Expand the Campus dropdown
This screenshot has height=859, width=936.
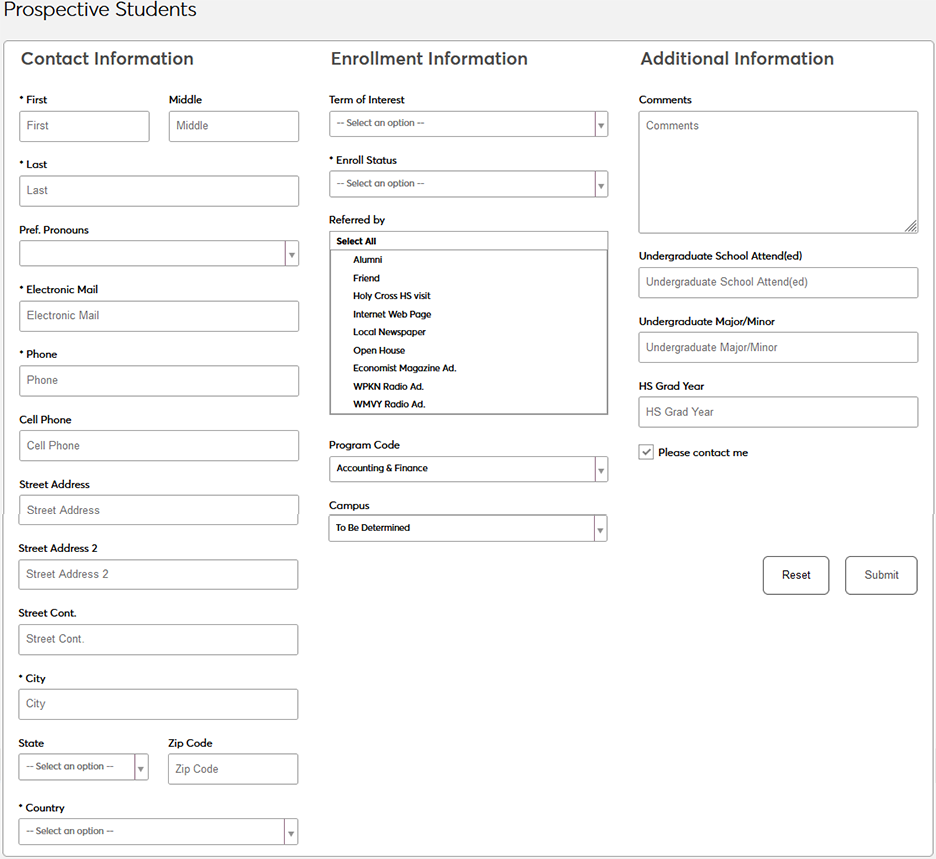click(468, 528)
